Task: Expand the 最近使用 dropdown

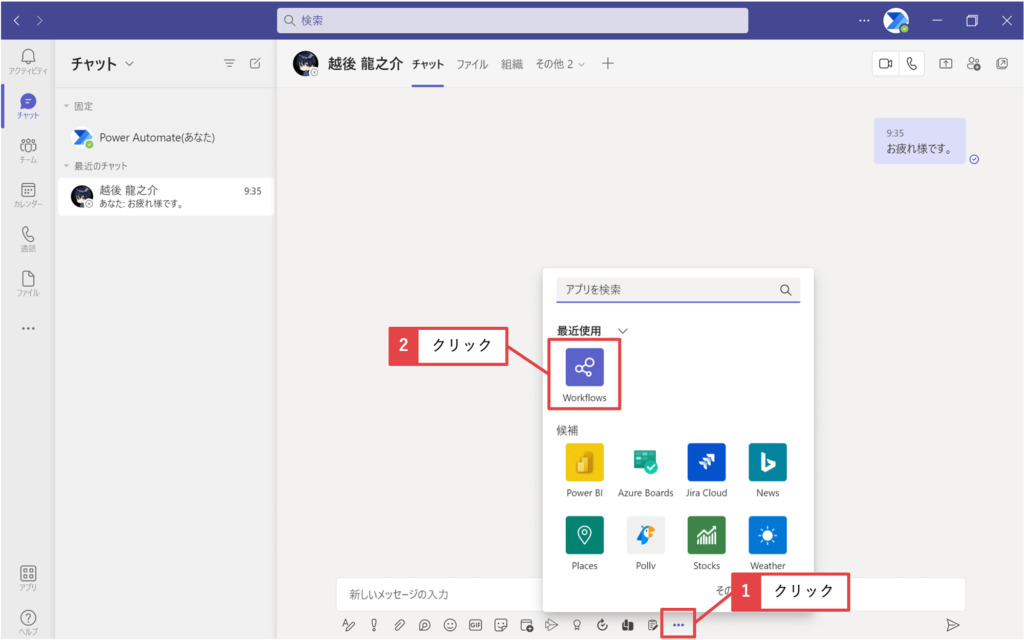Action: click(x=622, y=331)
